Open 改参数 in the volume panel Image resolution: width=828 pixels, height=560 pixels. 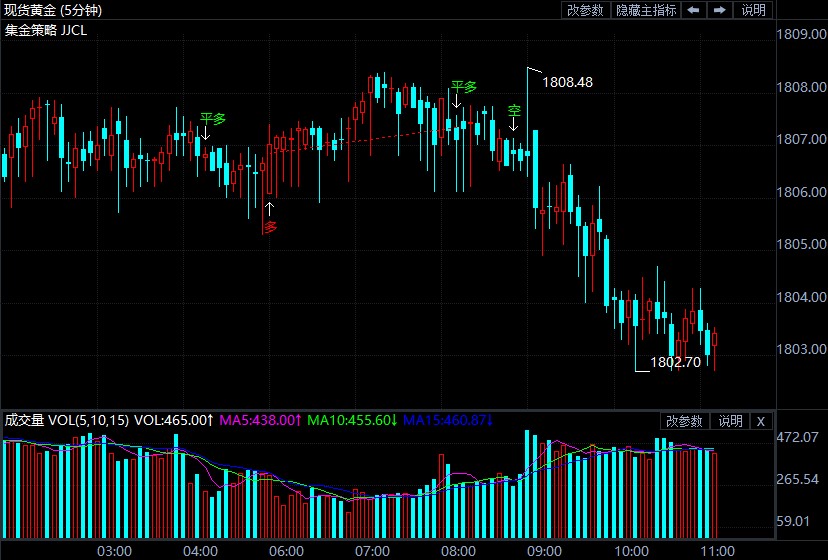[x=684, y=421]
